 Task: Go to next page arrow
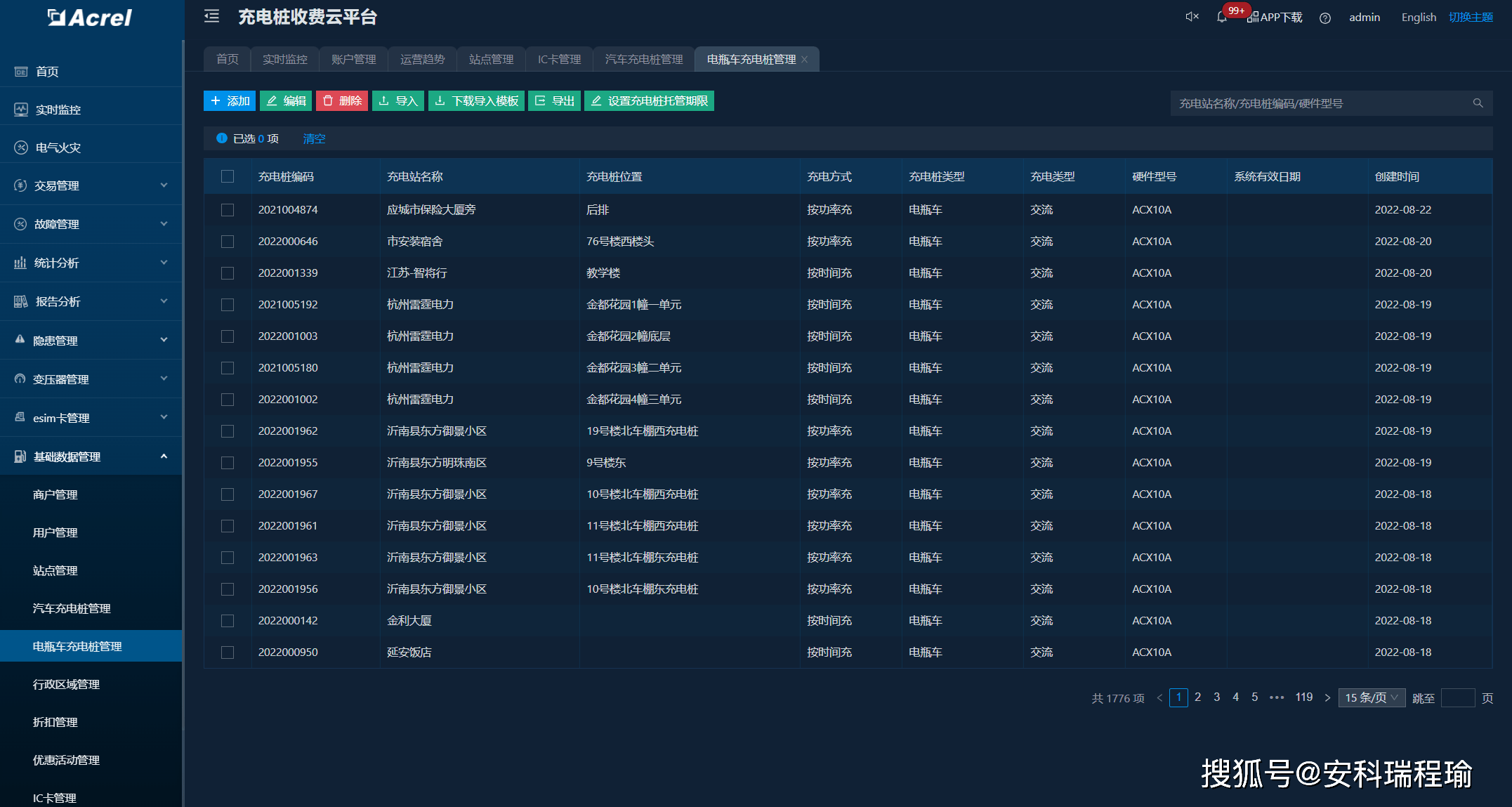(x=1327, y=697)
